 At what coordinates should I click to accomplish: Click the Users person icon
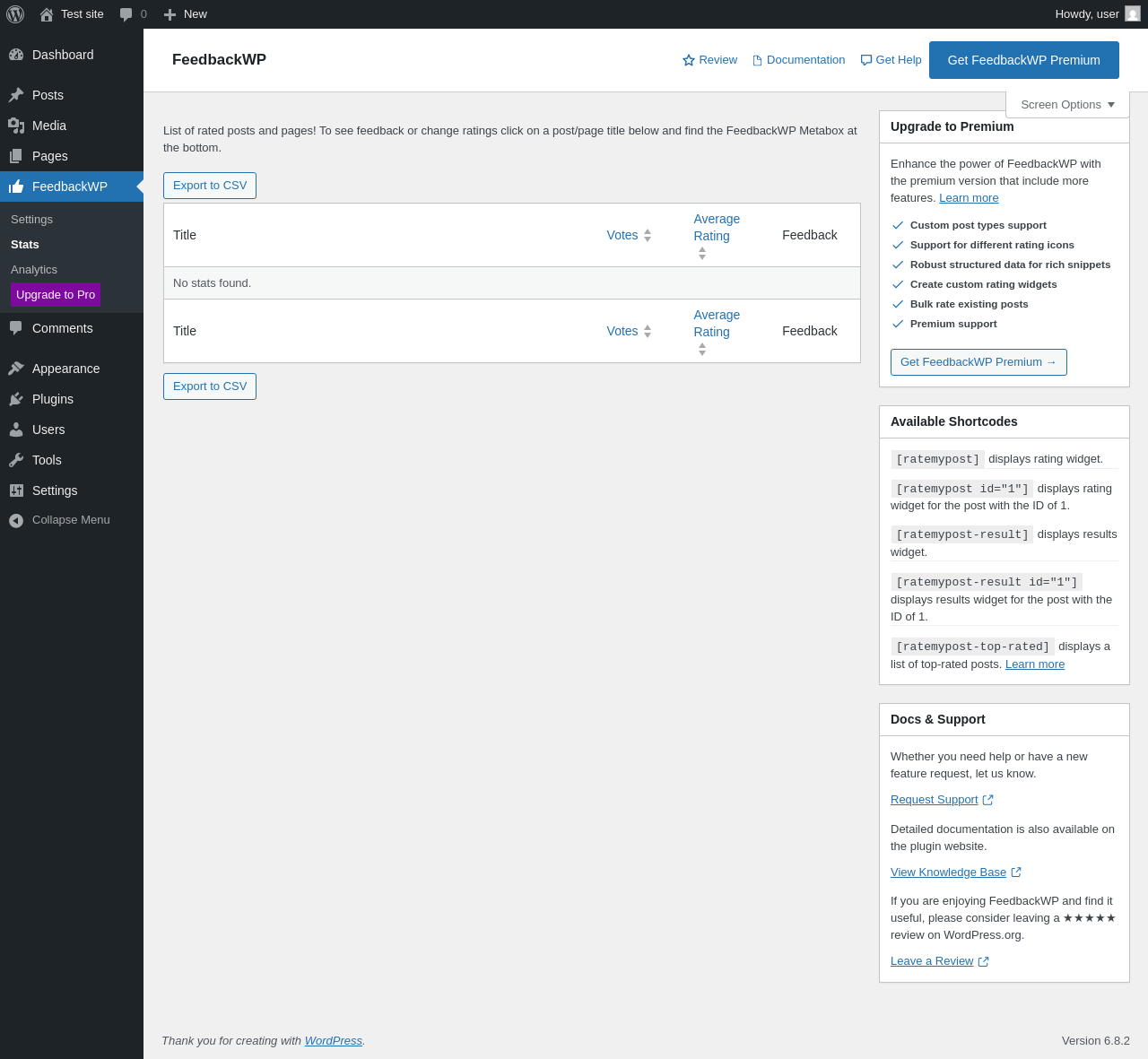pos(16,430)
